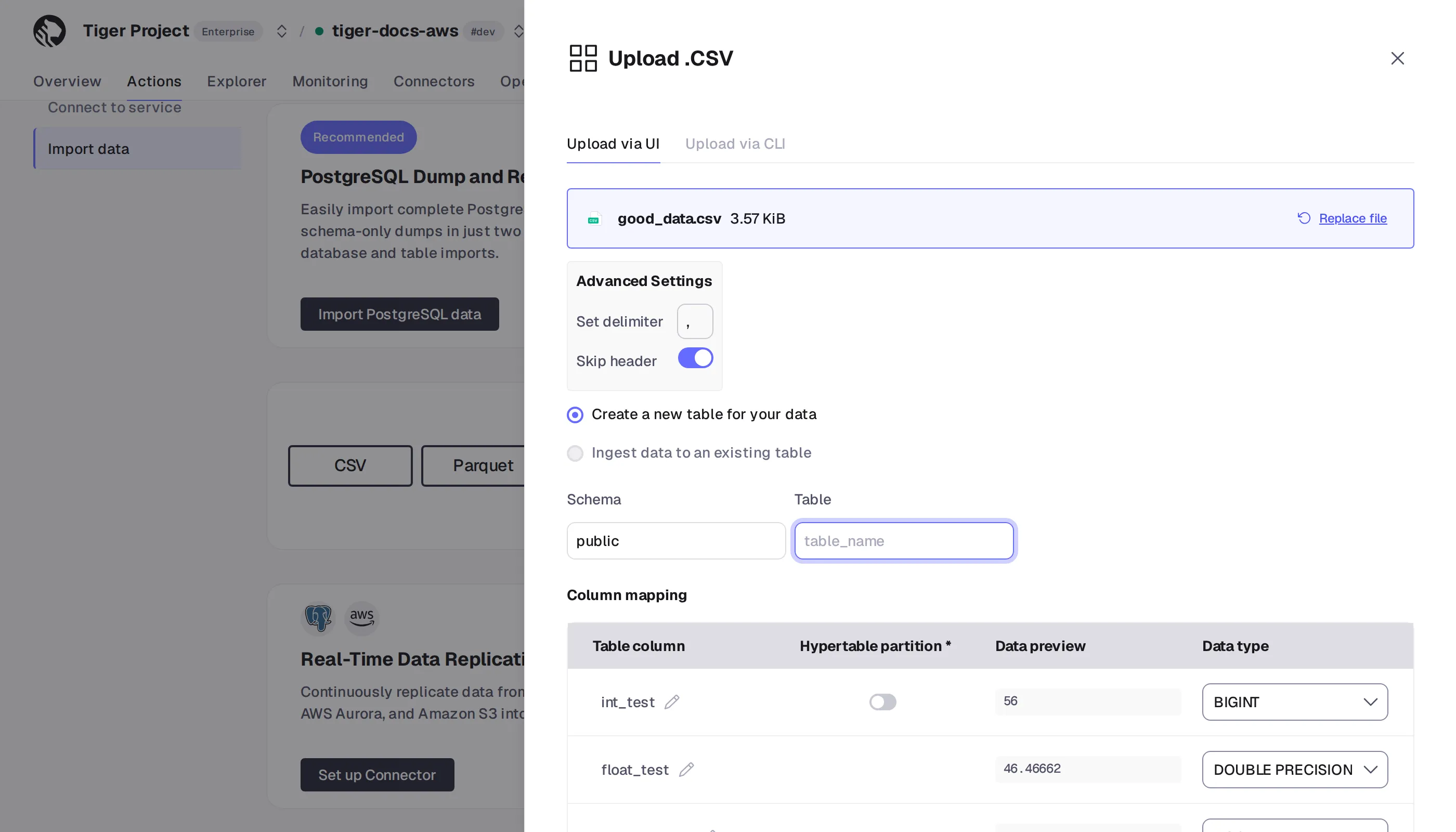Click the PostgreSQL elephant icon
Image resolution: width=1456 pixels, height=832 pixels.
point(318,618)
